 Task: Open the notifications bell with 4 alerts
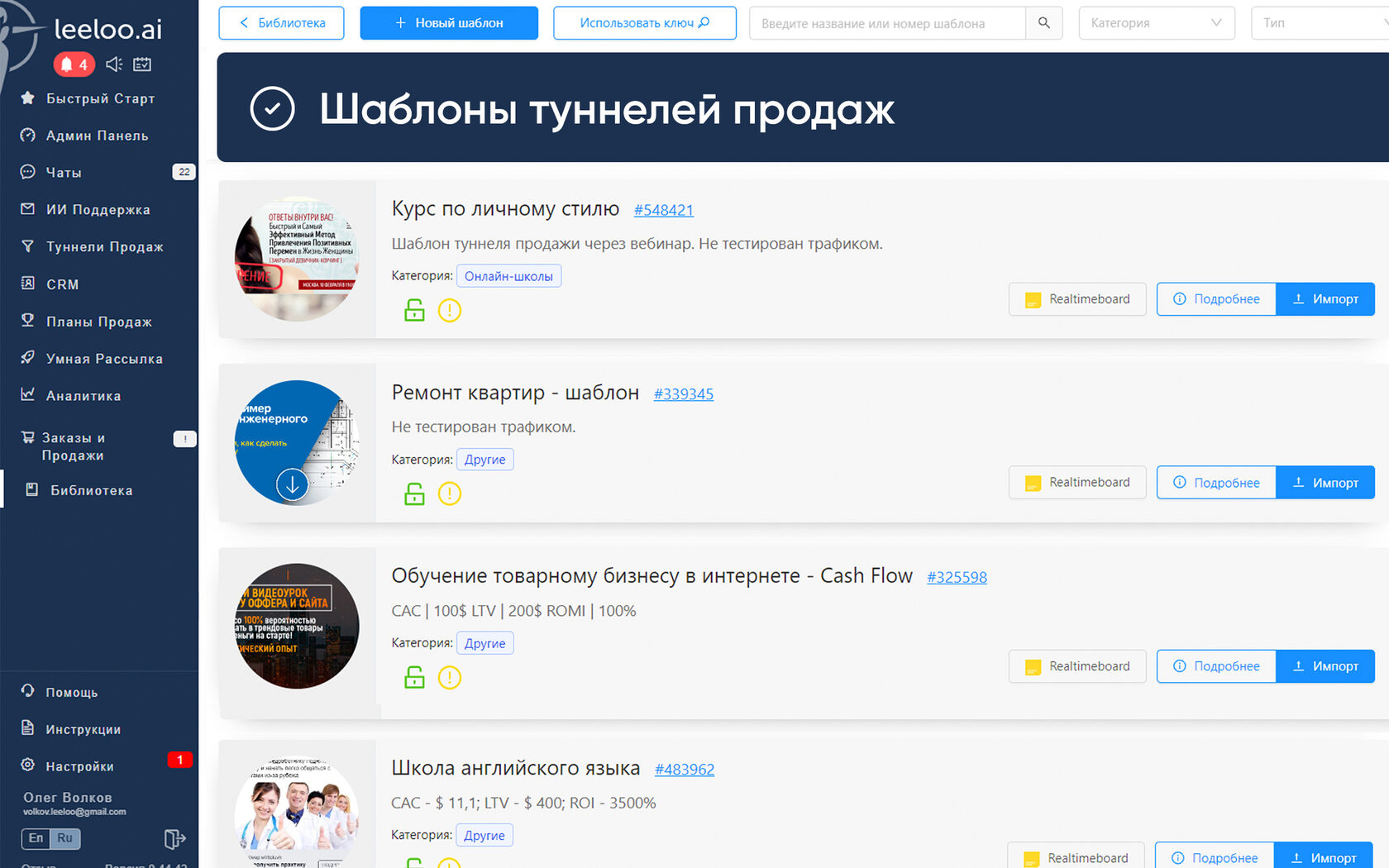coord(74,64)
